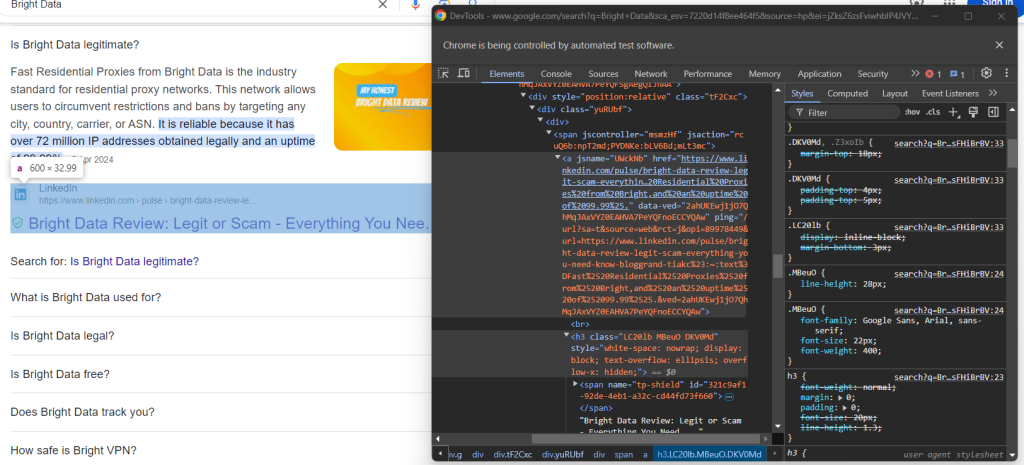Show more DevTools panels via chevron
1024x465 pixels.
click(914, 74)
